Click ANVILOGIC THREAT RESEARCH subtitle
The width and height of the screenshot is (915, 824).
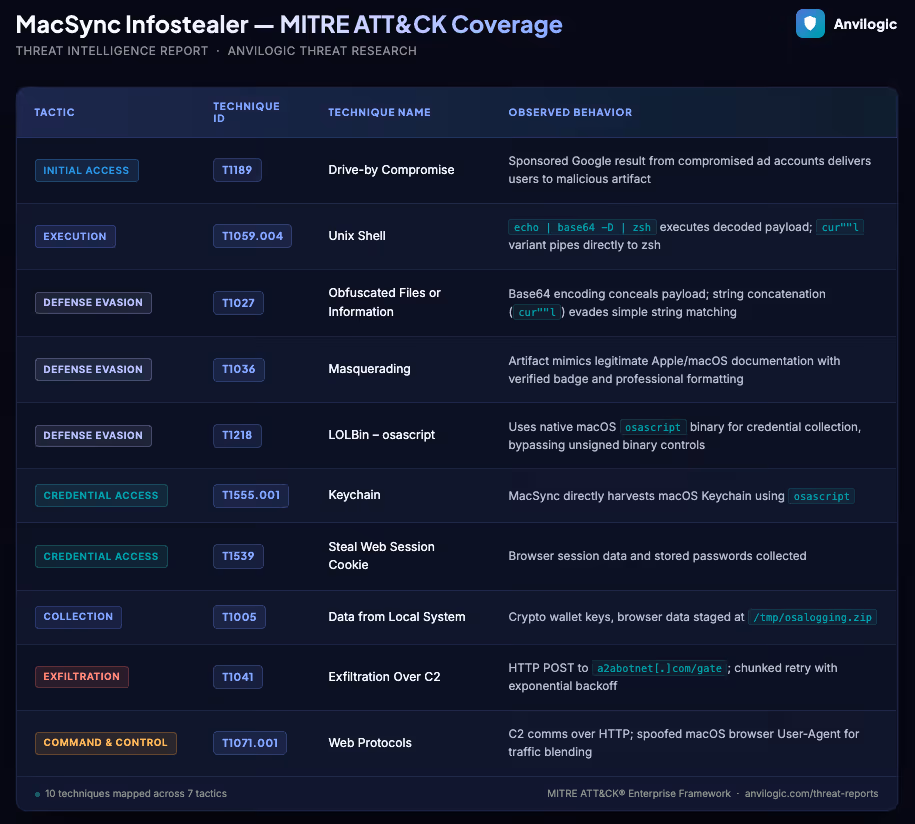click(x=322, y=51)
